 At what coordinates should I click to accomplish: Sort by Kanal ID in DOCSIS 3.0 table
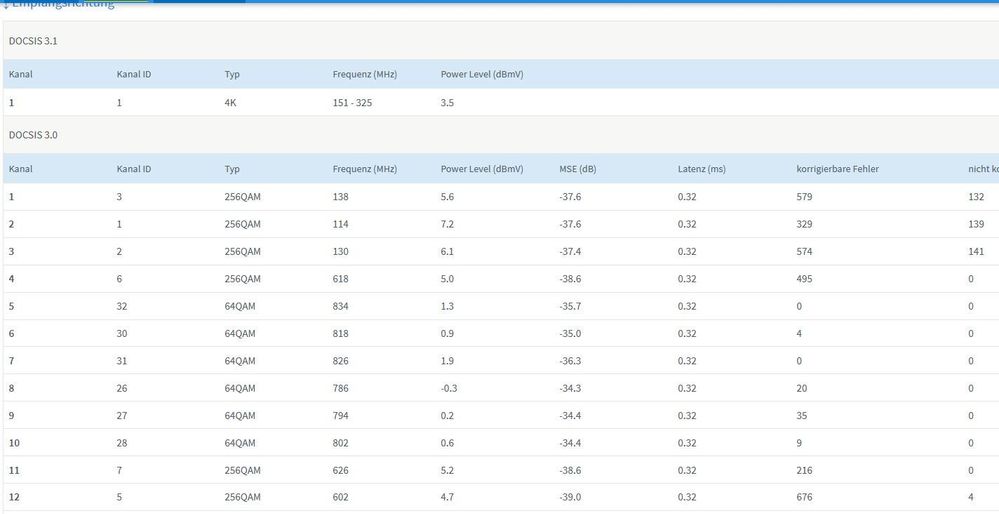point(134,169)
